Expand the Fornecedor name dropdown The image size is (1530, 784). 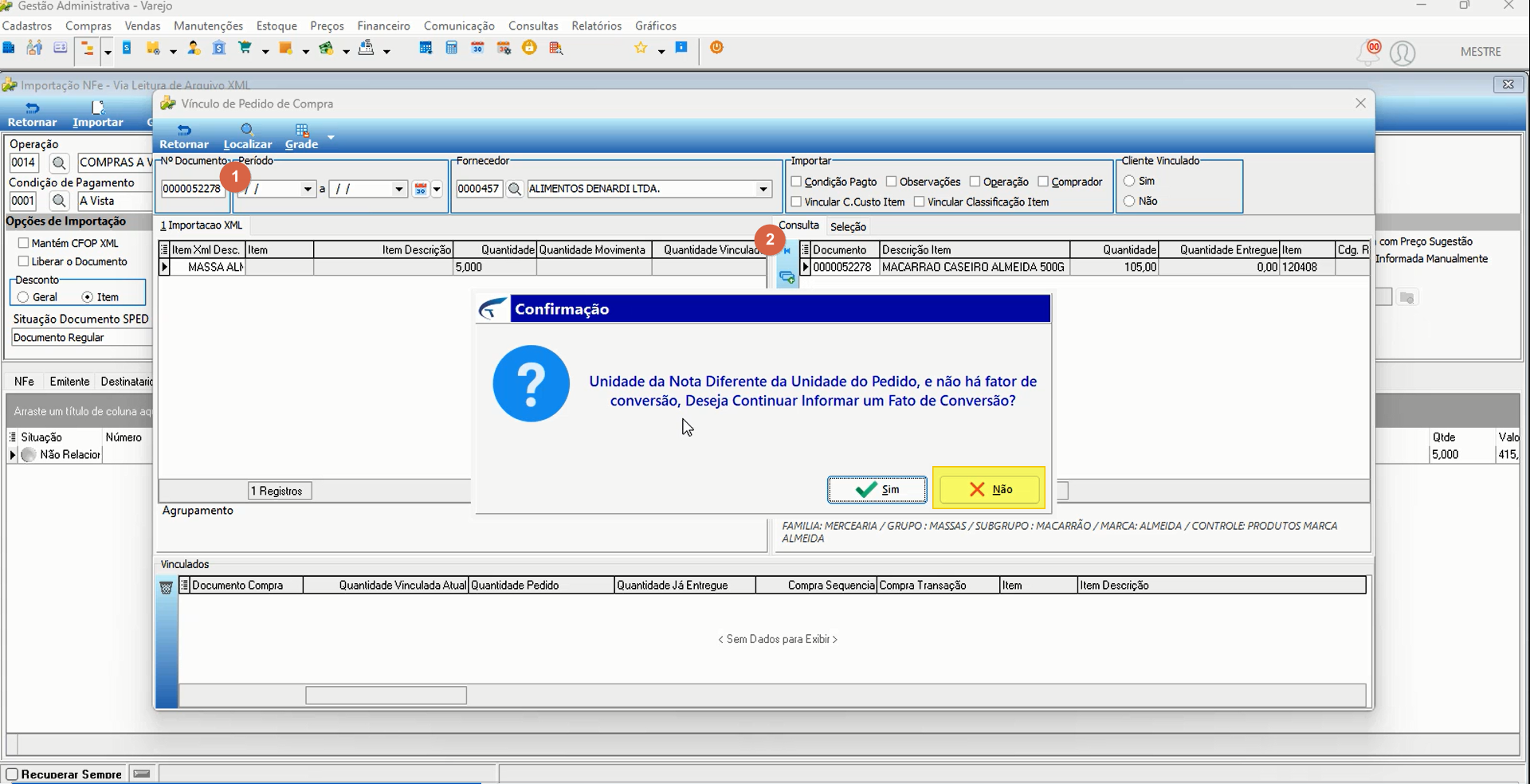[763, 189]
